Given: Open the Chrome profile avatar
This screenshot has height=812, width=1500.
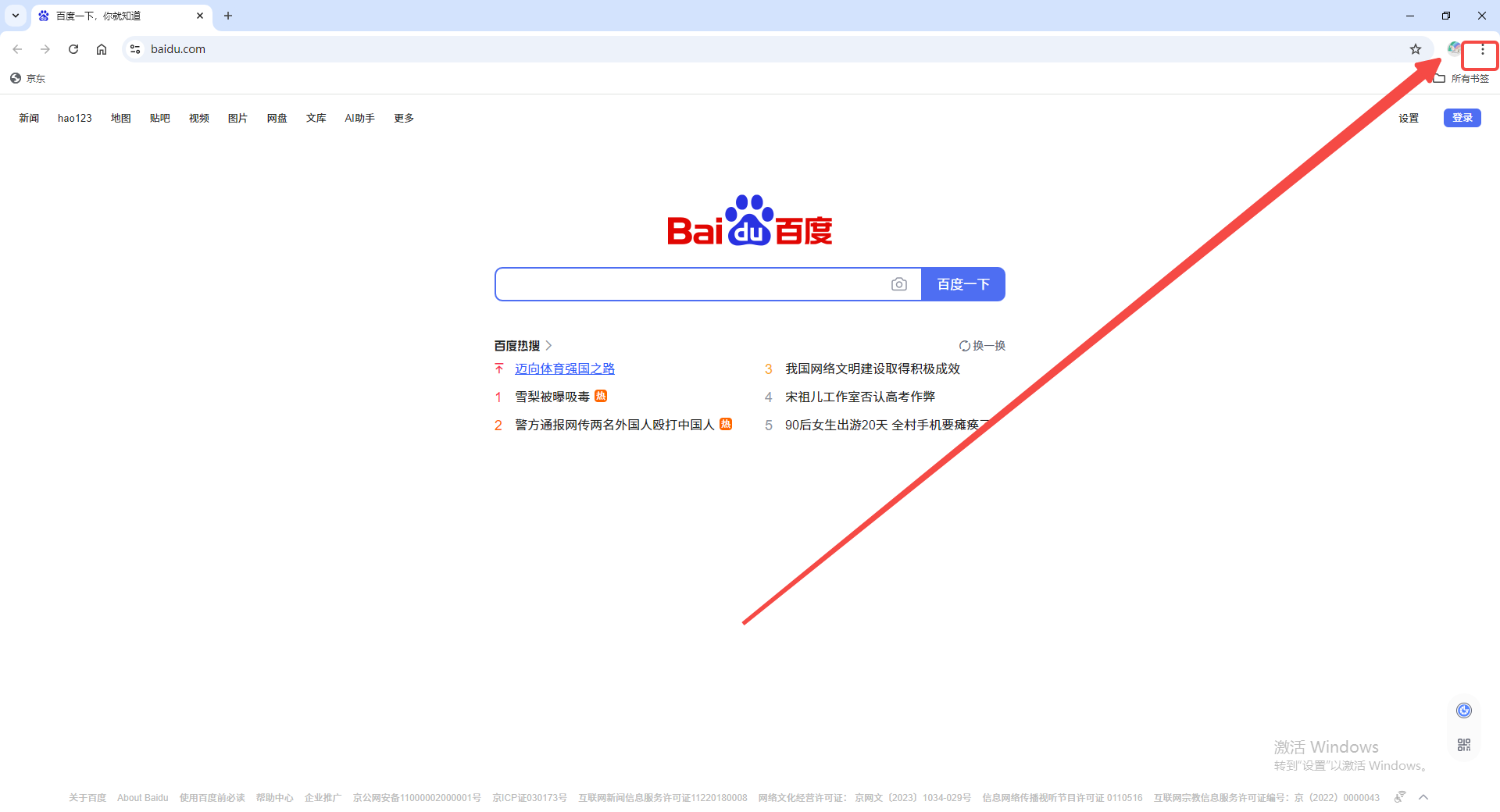Looking at the screenshot, I should tap(1454, 49).
